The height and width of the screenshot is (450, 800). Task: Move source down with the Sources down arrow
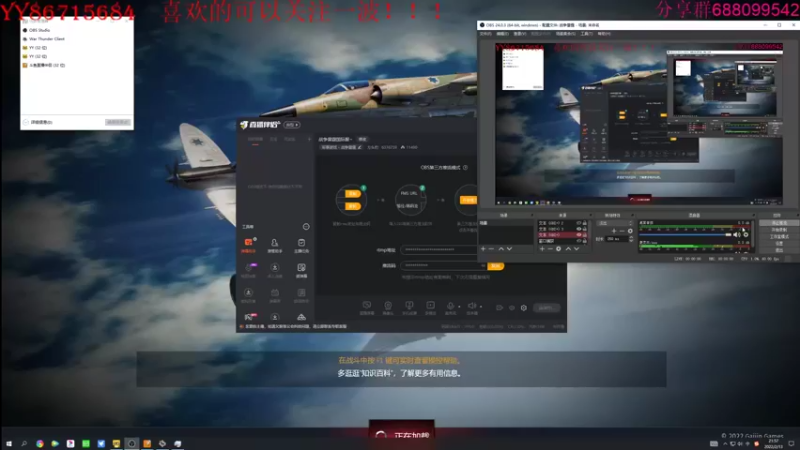tap(577, 249)
